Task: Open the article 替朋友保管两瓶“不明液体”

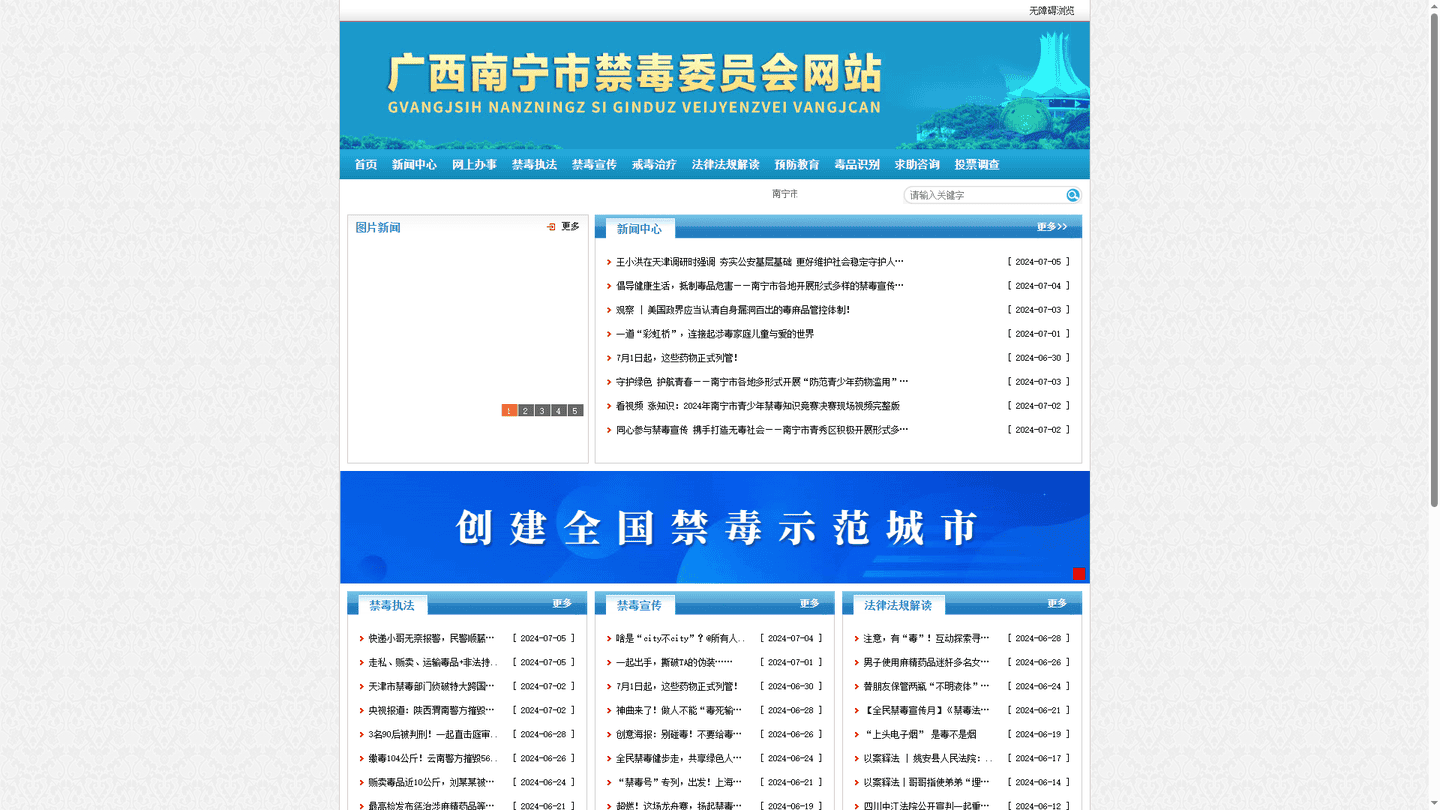Action: (x=927, y=686)
